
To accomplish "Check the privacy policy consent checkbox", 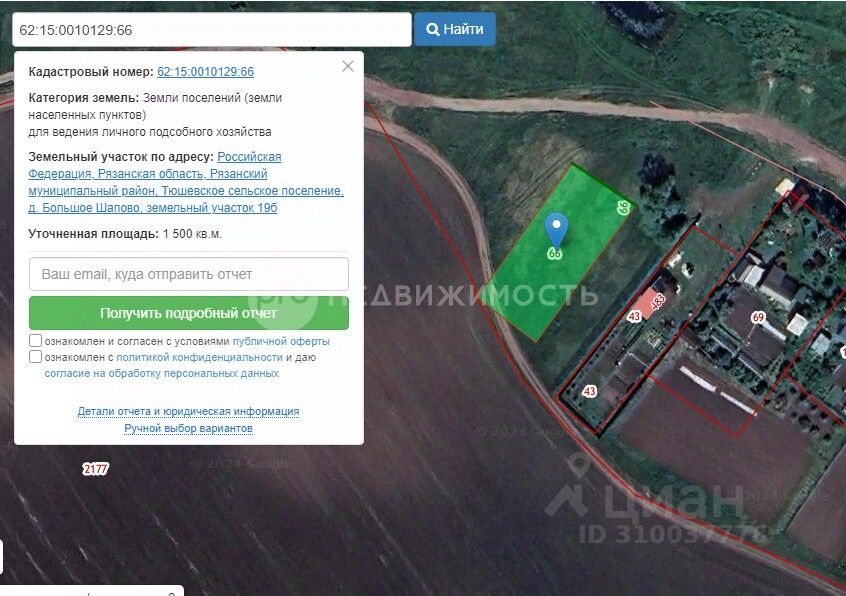I will [35, 357].
